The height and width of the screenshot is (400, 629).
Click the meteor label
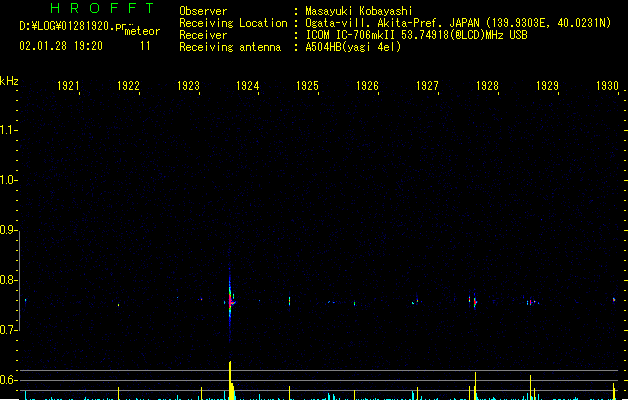point(142,31)
